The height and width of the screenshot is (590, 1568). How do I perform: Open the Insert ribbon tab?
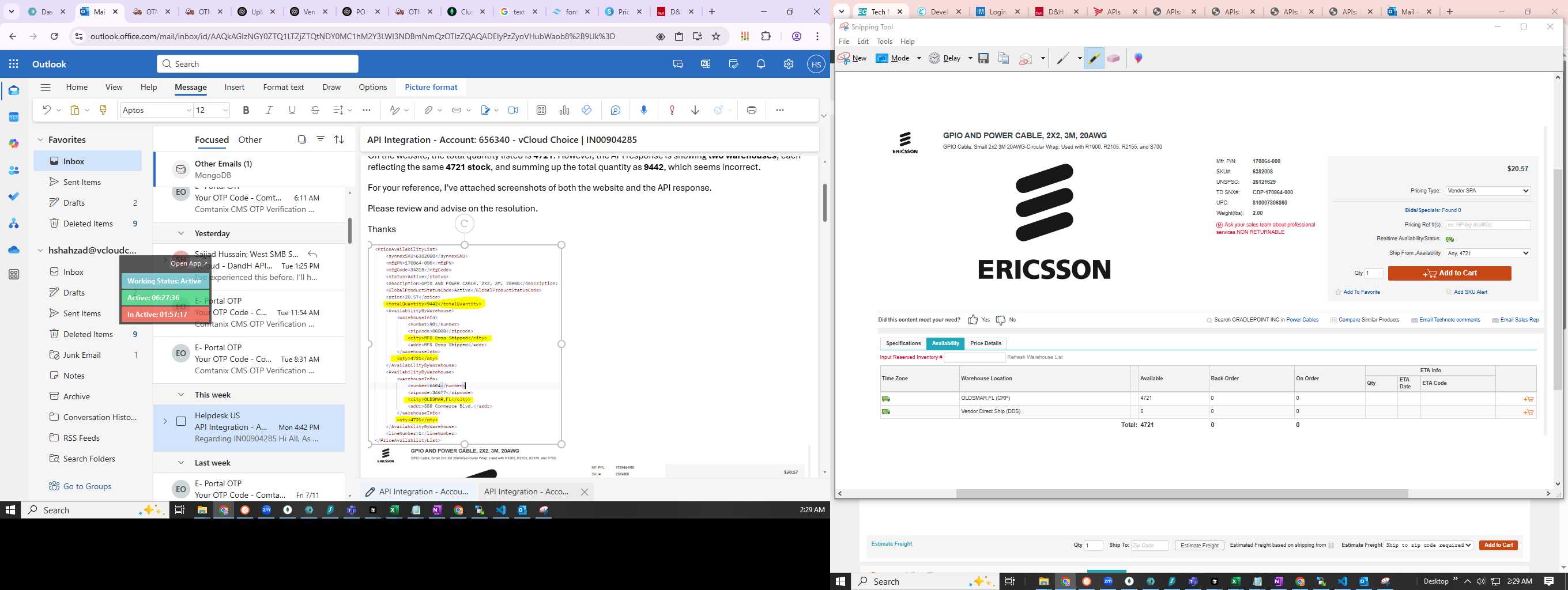235,87
